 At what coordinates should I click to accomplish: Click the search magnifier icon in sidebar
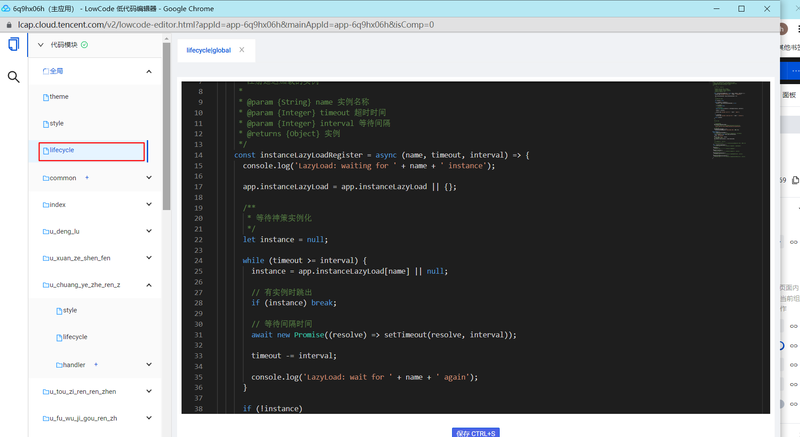(14, 77)
